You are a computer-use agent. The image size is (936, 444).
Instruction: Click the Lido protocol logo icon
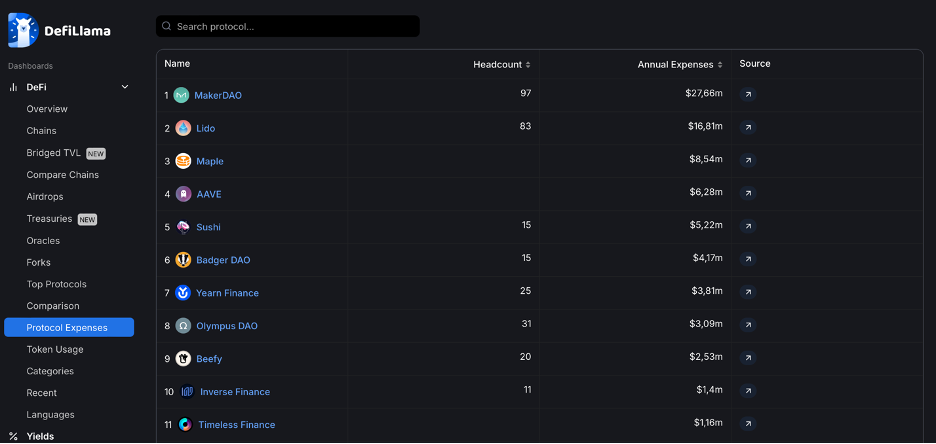coord(183,128)
